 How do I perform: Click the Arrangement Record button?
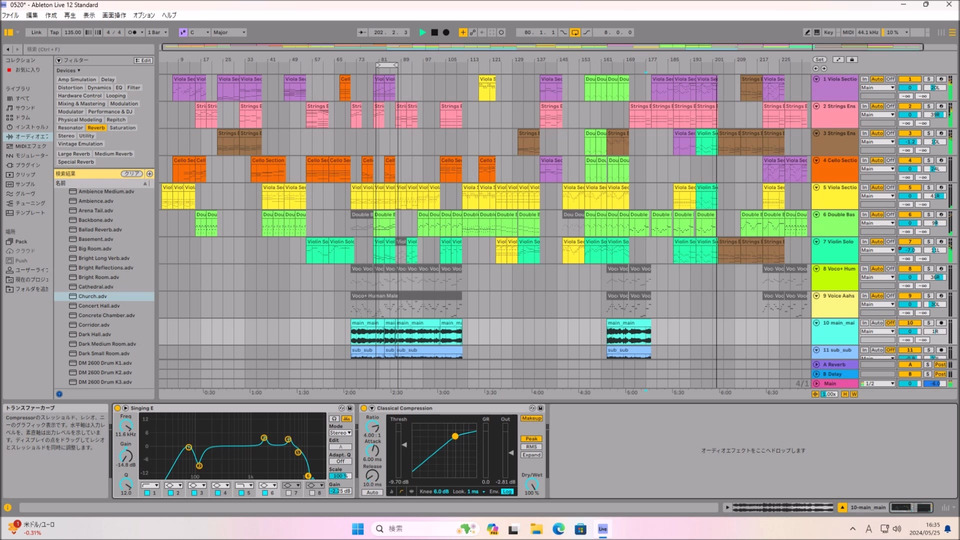pyautogui.click(x=446, y=32)
